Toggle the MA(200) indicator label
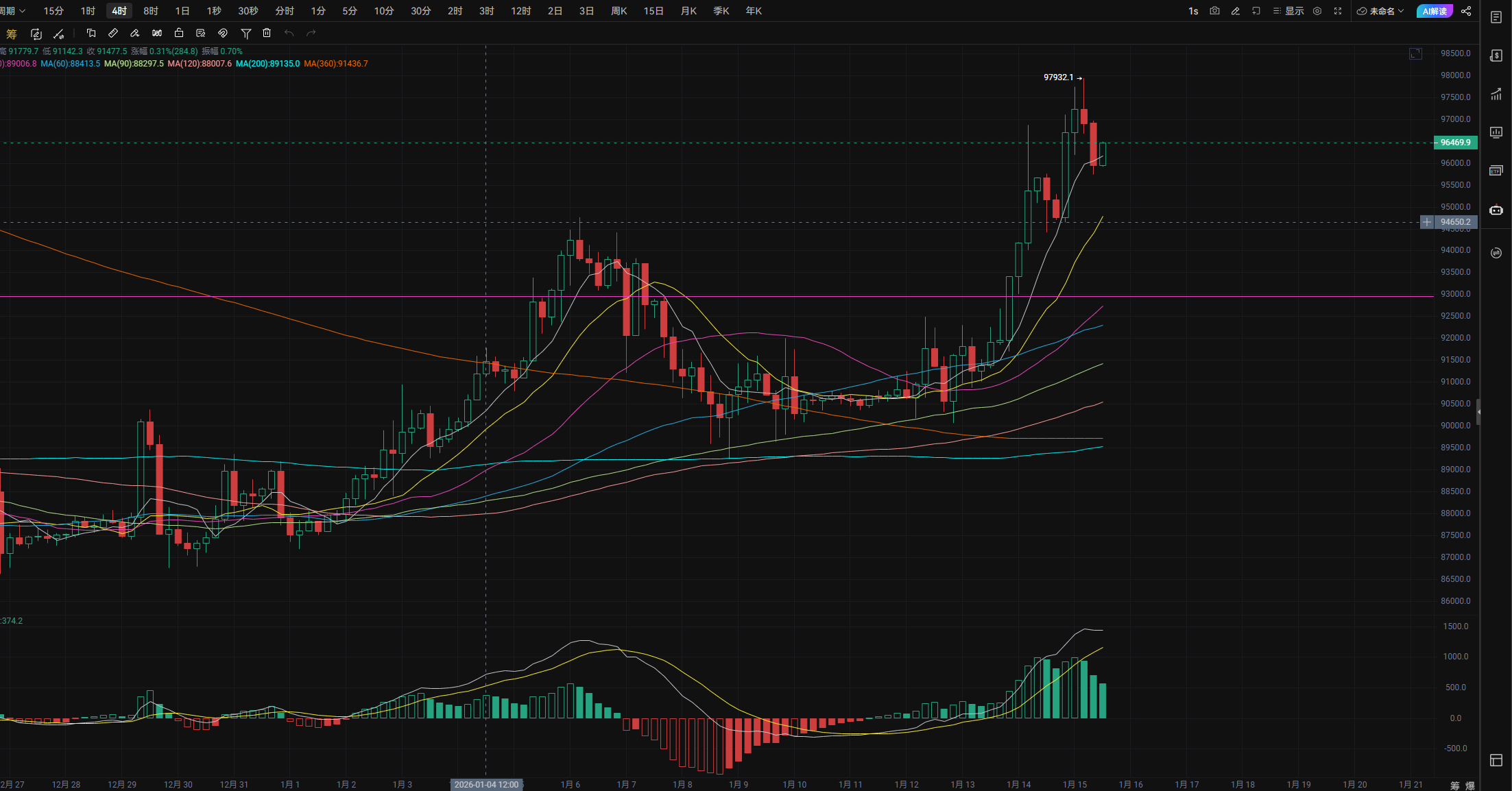Image resolution: width=1512 pixels, height=791 pixels. click(267, 64)
